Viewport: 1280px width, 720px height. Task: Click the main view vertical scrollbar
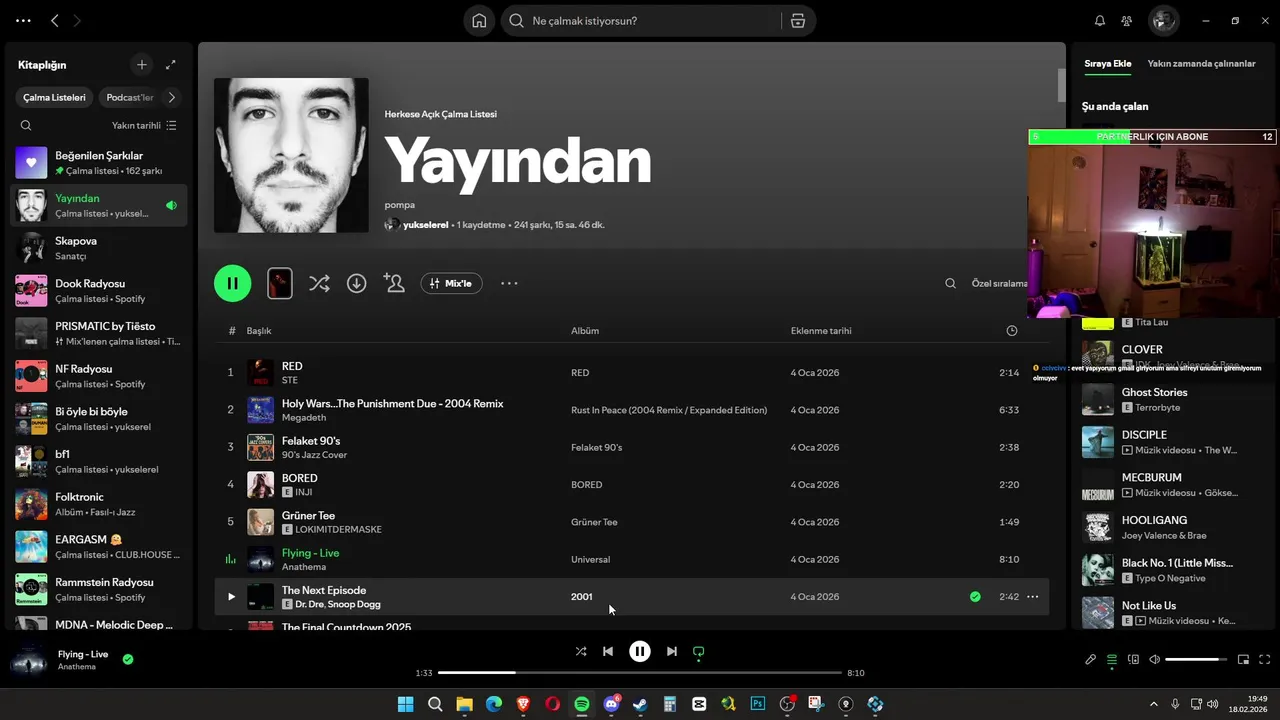(x=1061, y=85)
